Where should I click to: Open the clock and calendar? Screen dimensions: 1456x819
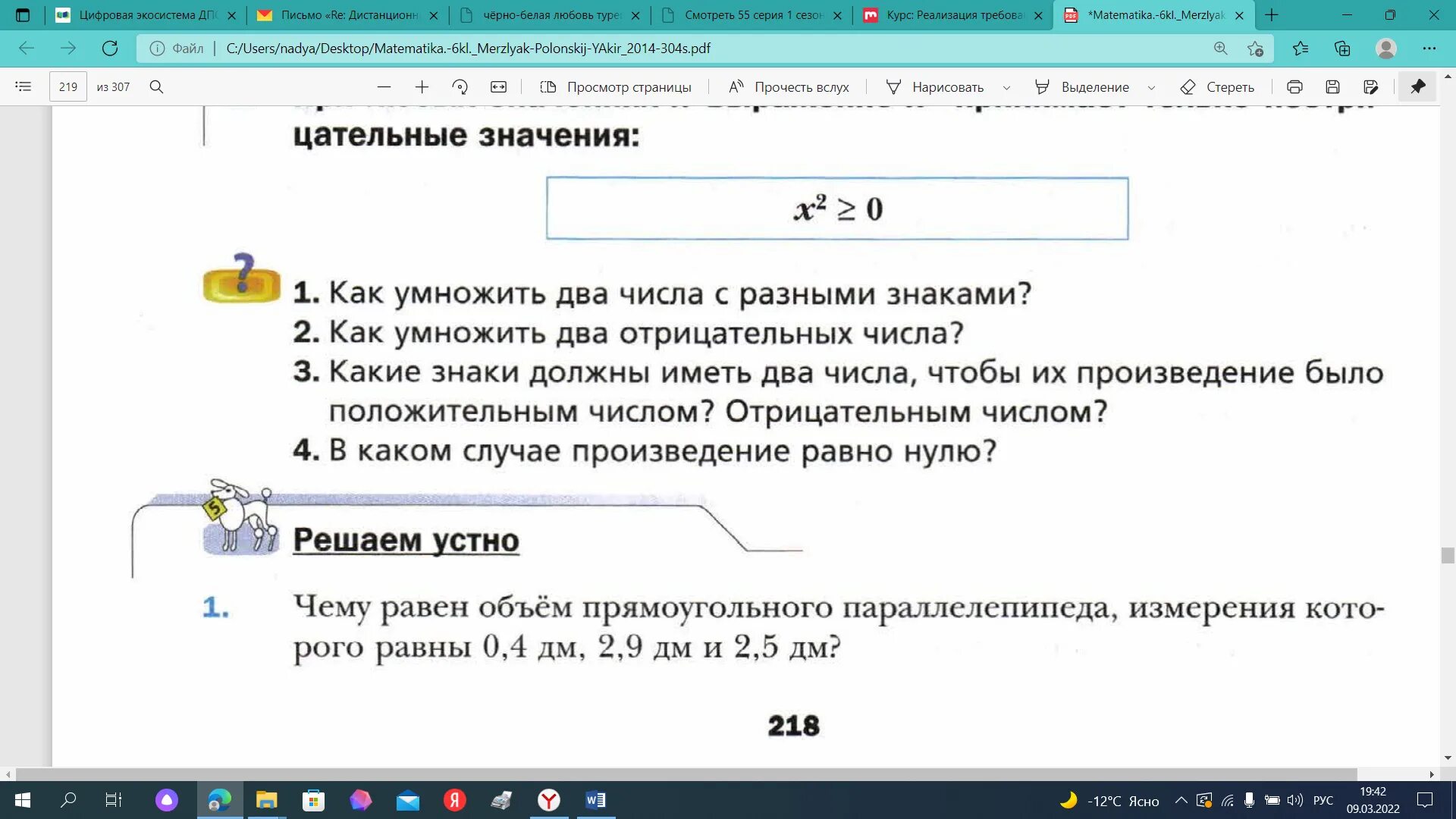[1373, 800]
